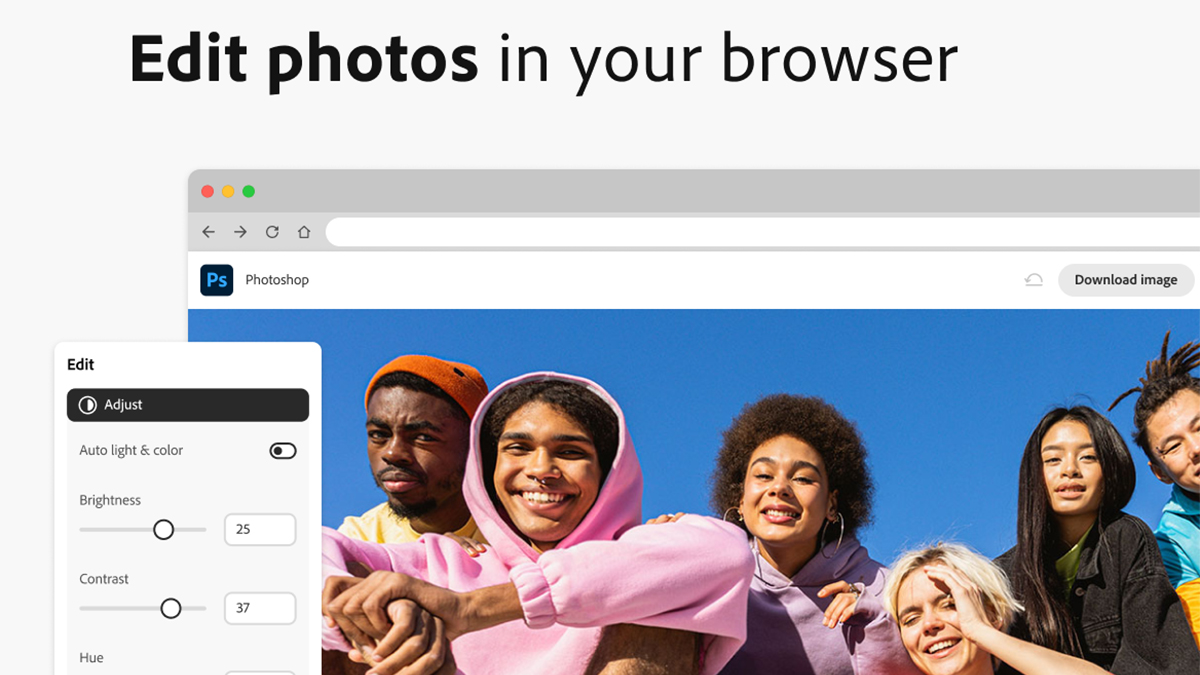Click the yellow minimize traffic light
This screenshot has height=675, width=1200.
pos(227,190)
